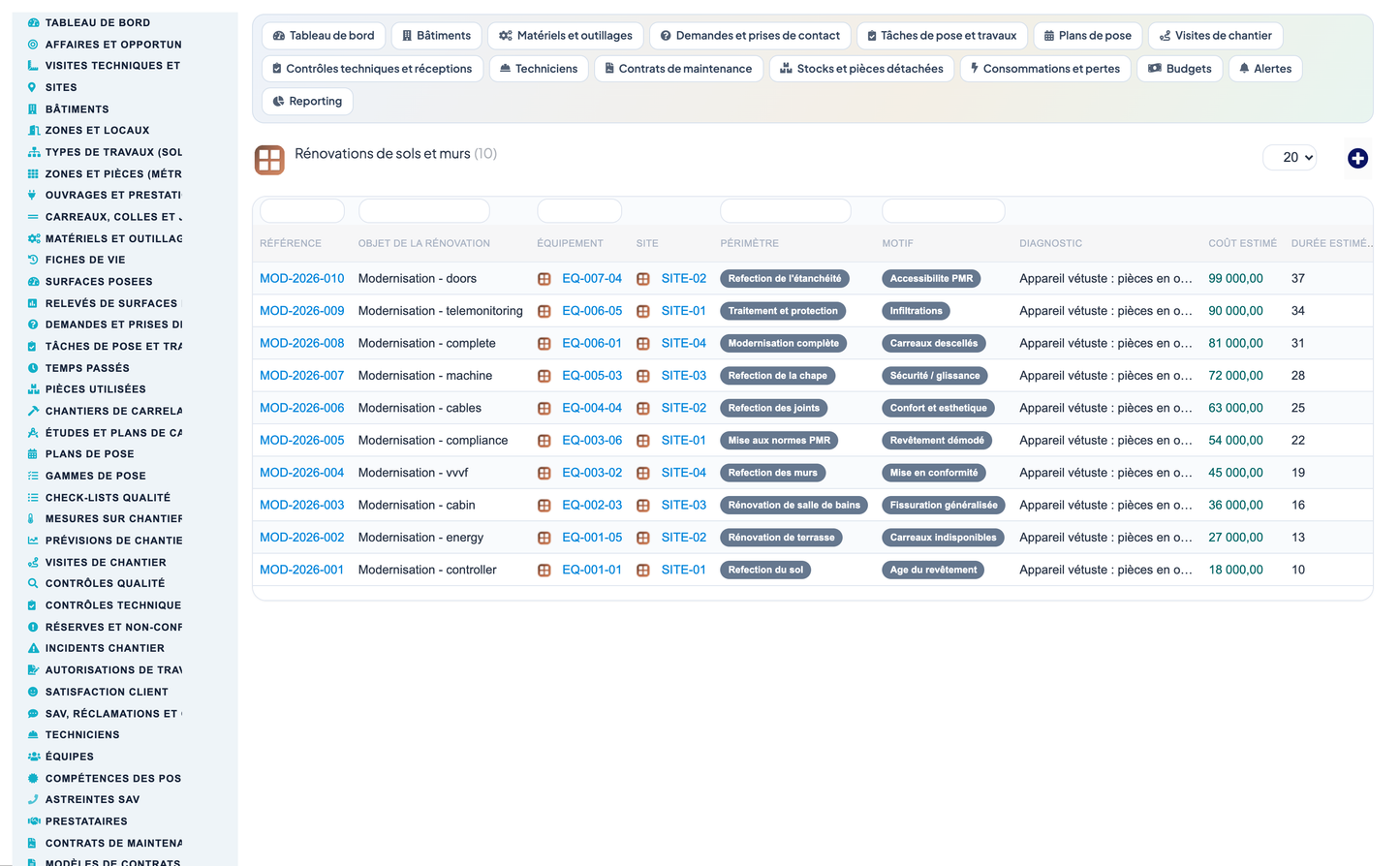Viewport: 1400px width, 866px height.
Task: Click the Sites pin icon in sidebar
Action: coord(33,87)
